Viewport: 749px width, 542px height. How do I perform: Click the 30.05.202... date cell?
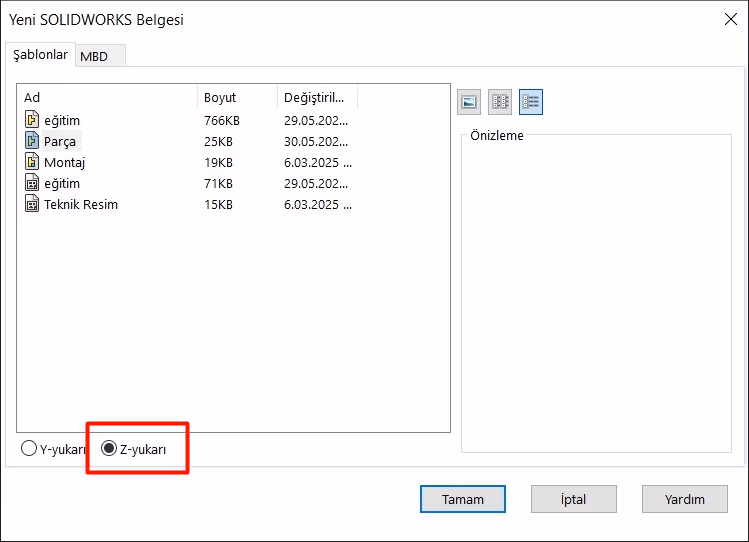click(316, 141)
